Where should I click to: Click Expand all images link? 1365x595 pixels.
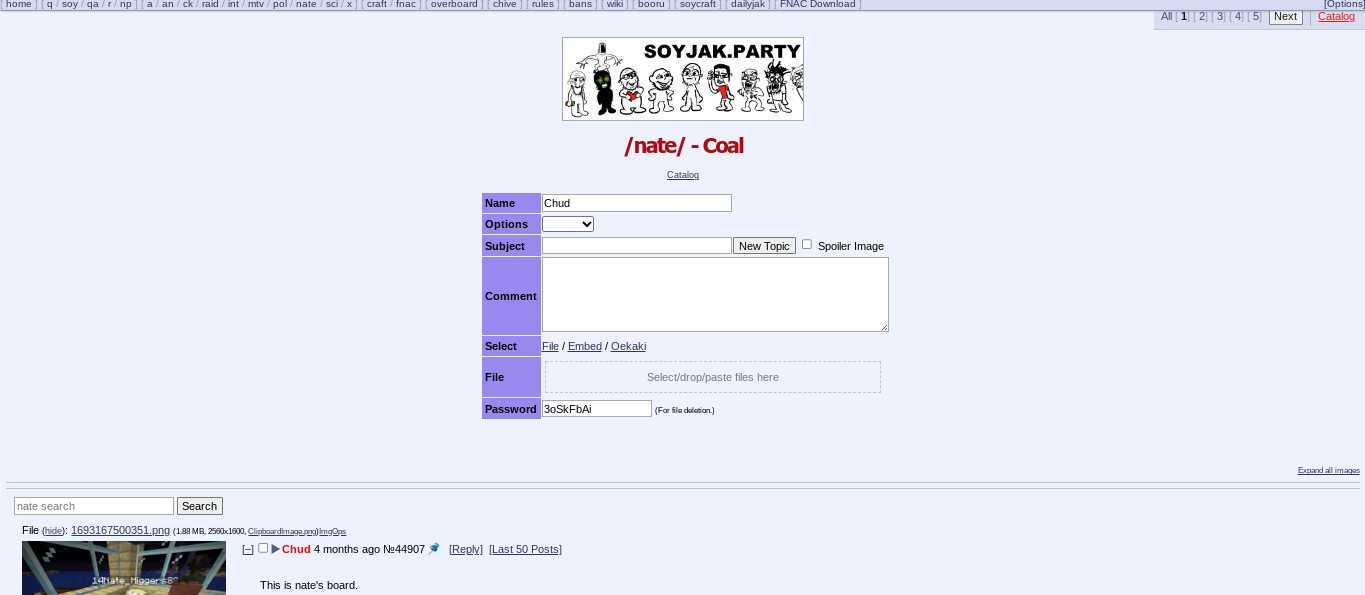(x=1328, y=470)
